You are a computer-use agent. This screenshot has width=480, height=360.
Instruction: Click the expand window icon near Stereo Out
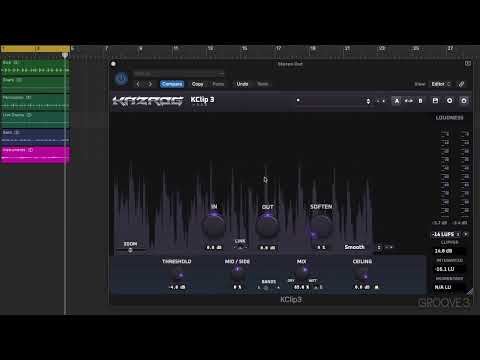coord(468,63)
